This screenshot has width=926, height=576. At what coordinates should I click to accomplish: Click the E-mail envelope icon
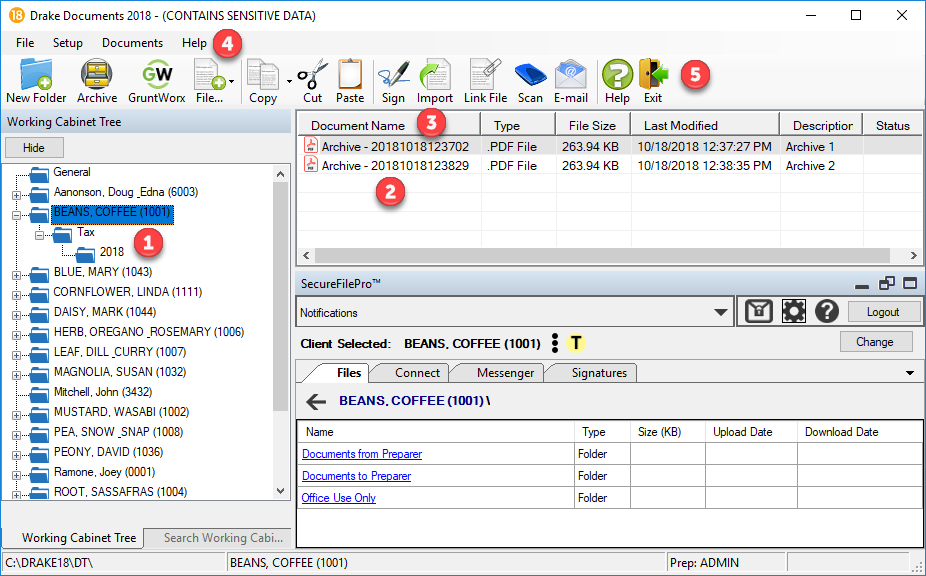pos(570,82)
